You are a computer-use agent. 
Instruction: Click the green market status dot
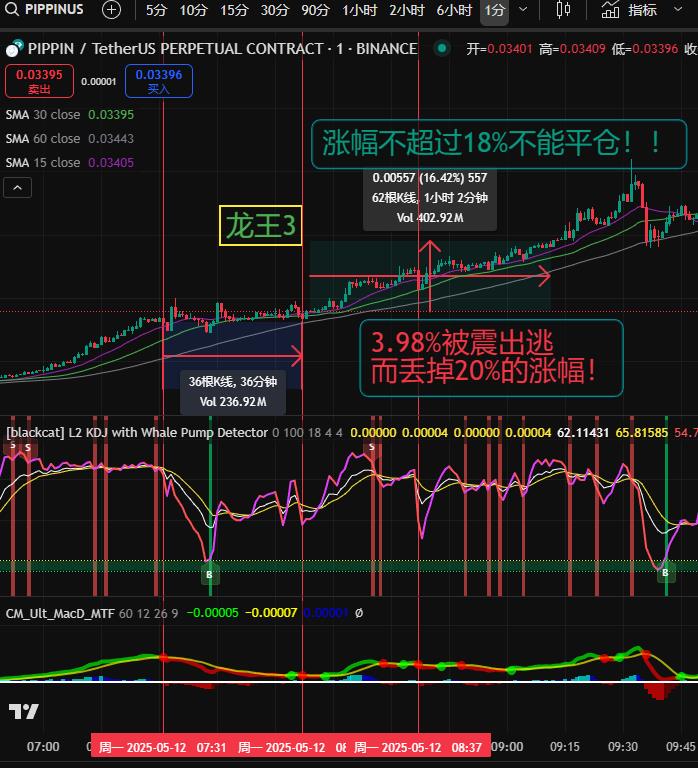[442, 48]
